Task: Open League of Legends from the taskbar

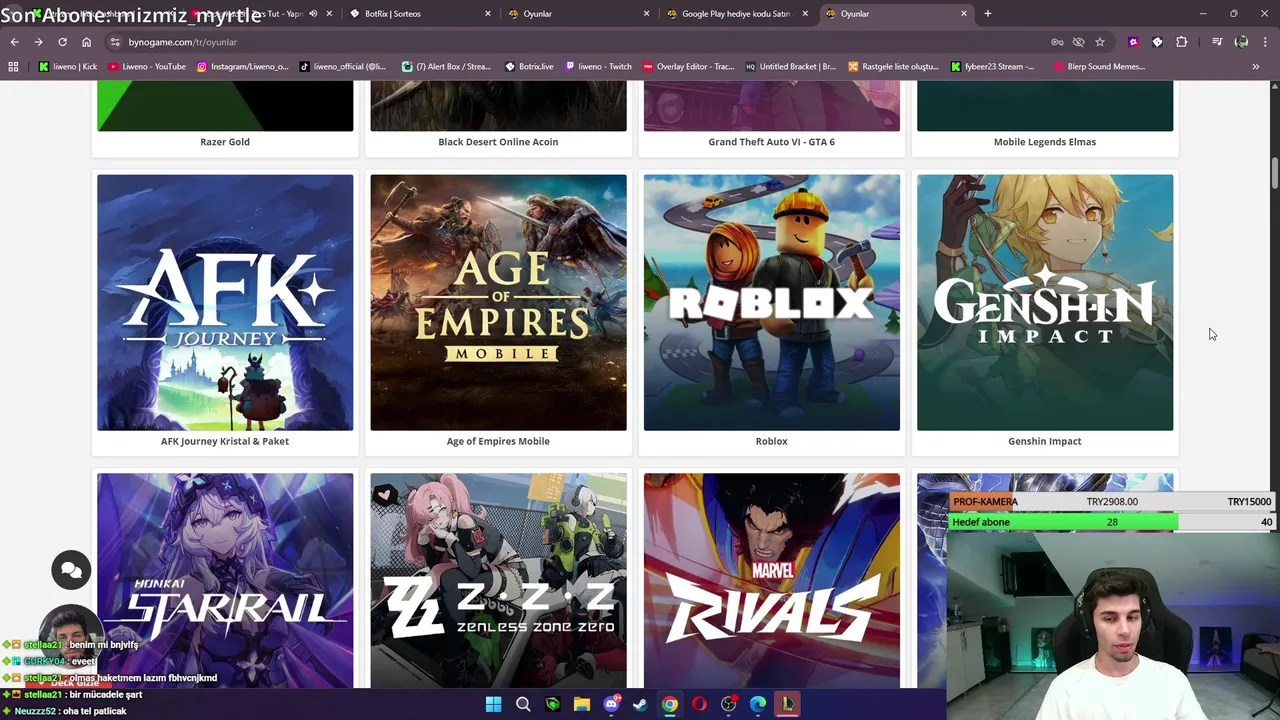Action: coord(788,704)
